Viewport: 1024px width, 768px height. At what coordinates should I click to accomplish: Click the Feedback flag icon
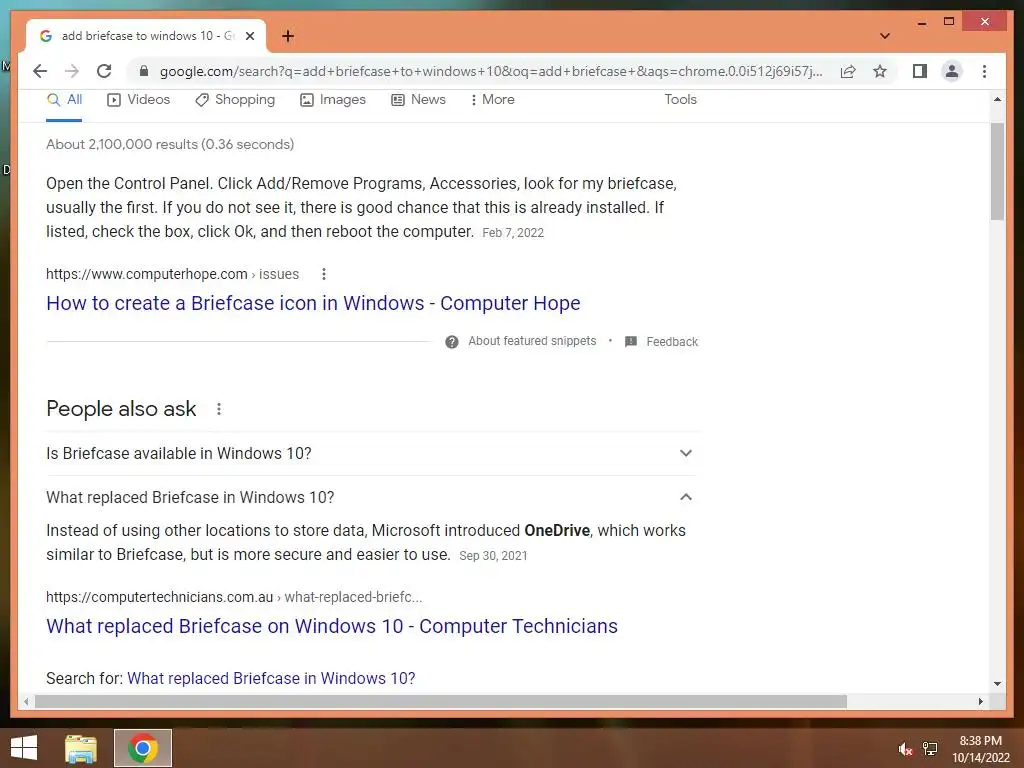coord(631,342)
